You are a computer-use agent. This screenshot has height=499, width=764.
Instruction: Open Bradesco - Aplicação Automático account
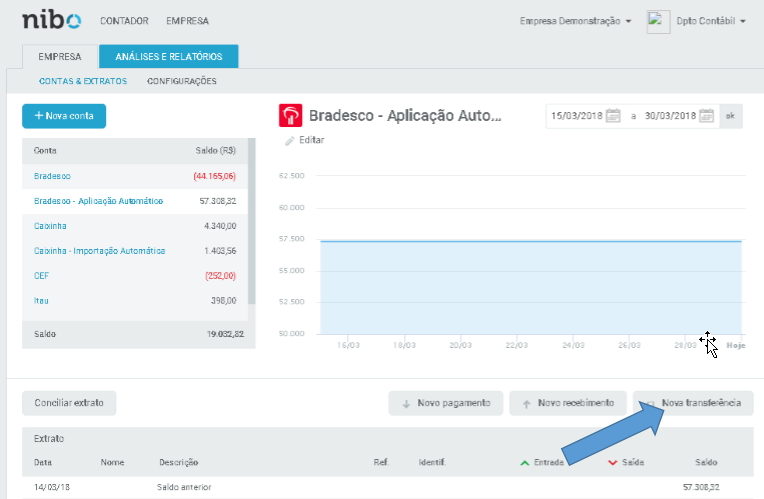(98, 201)
